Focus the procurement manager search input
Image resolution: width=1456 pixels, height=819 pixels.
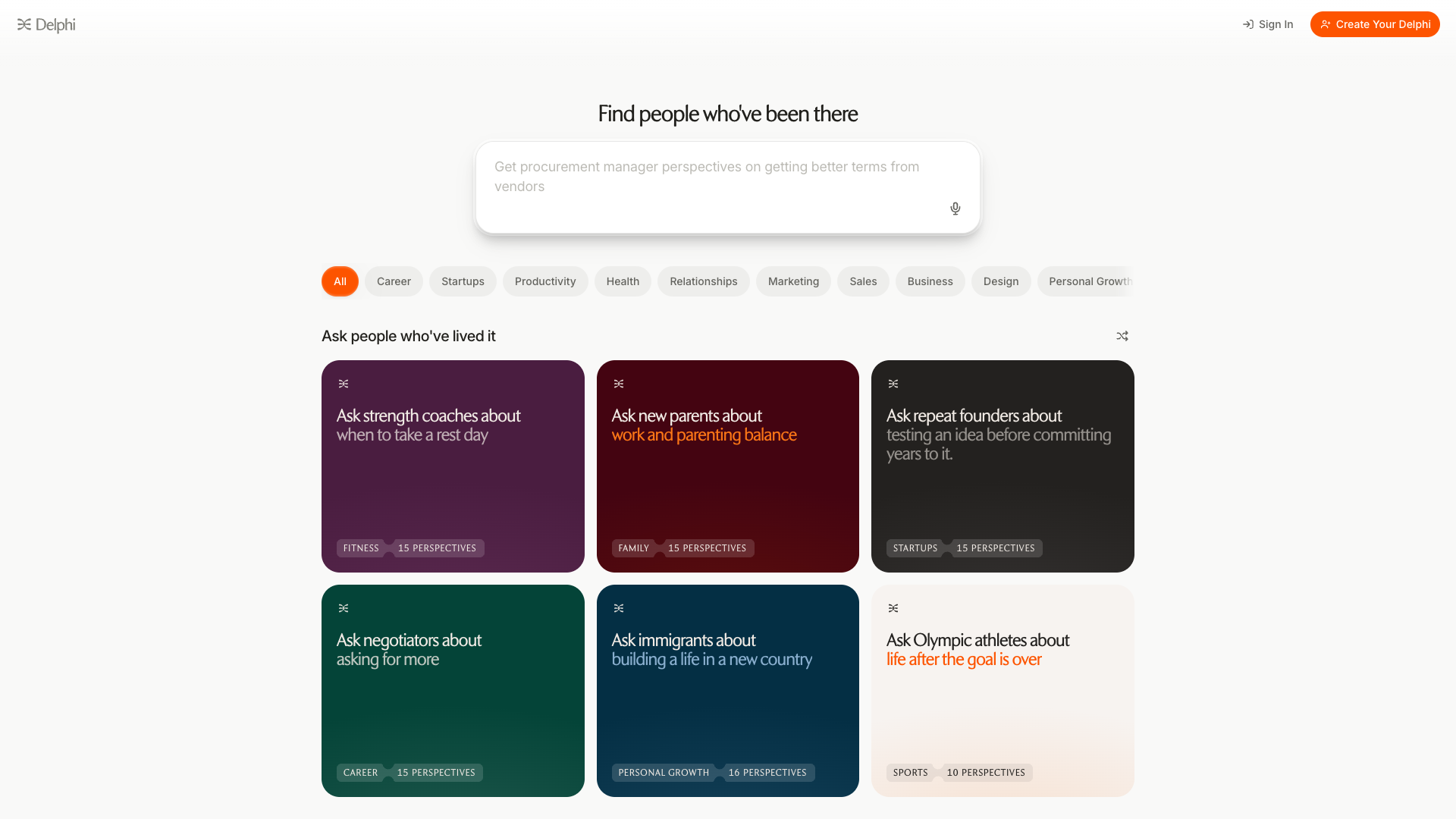point(727,187)
